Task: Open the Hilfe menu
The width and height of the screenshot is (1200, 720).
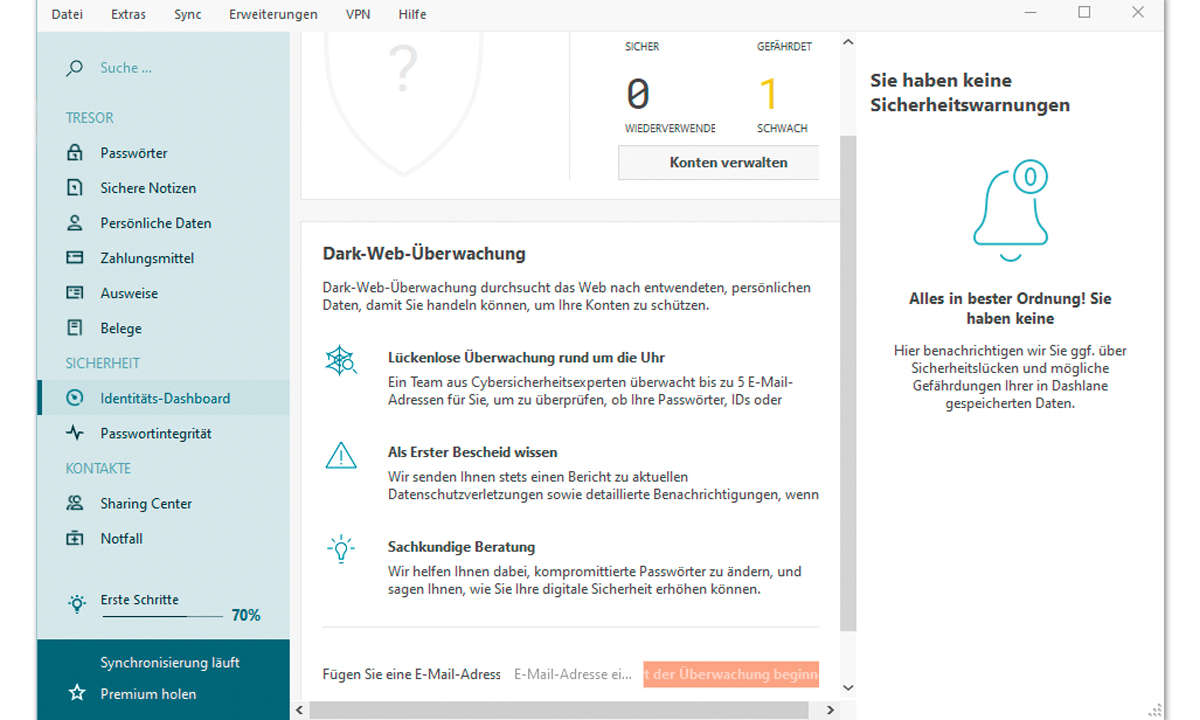Action: pos(412,14)
